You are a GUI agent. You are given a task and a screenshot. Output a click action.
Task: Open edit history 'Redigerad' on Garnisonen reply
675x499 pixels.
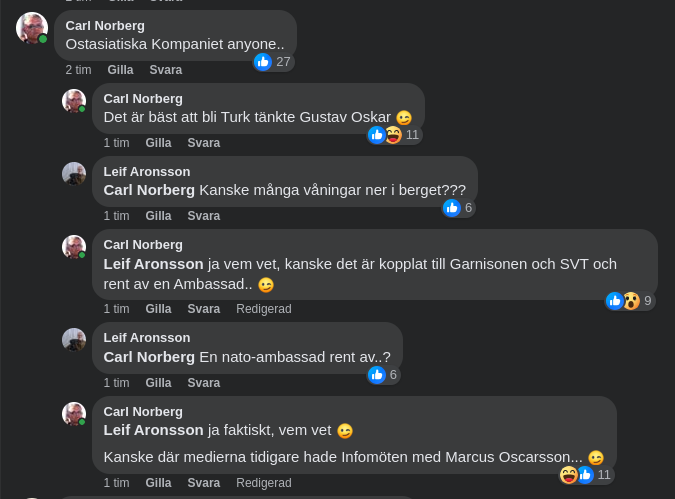click(264, 309)
